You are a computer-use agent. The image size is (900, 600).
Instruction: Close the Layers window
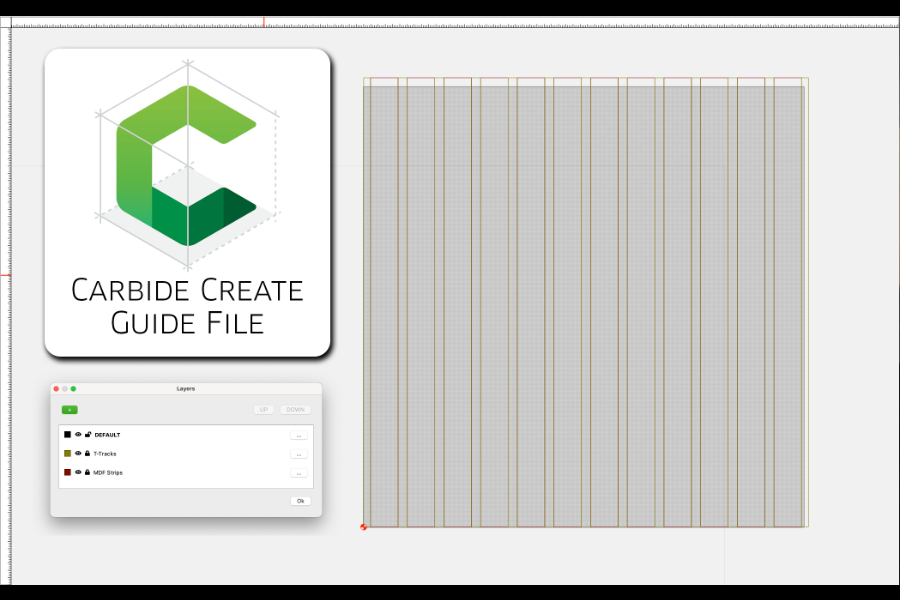tap(56, 389)
